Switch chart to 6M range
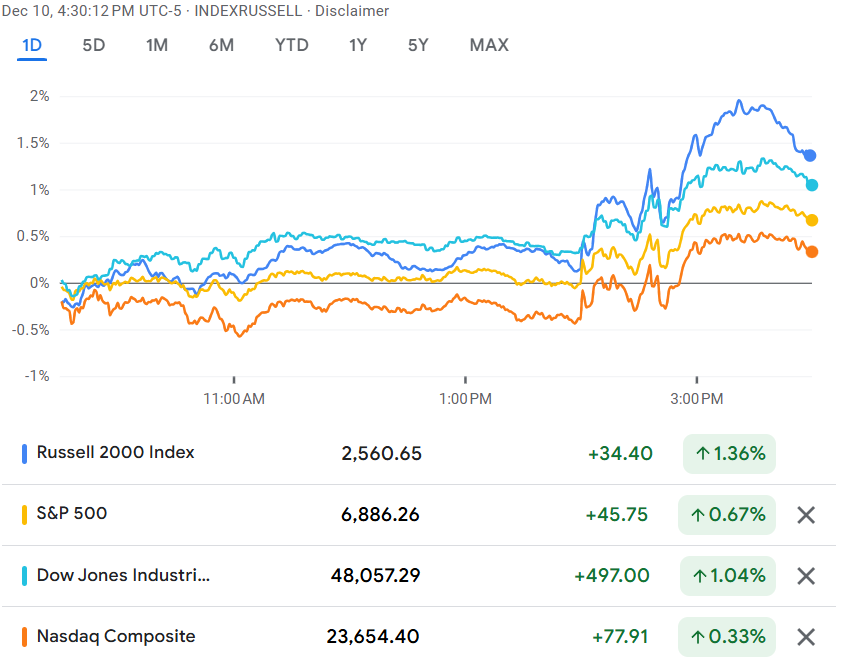Viewport: 852px width, 668px height. (221, 45)
